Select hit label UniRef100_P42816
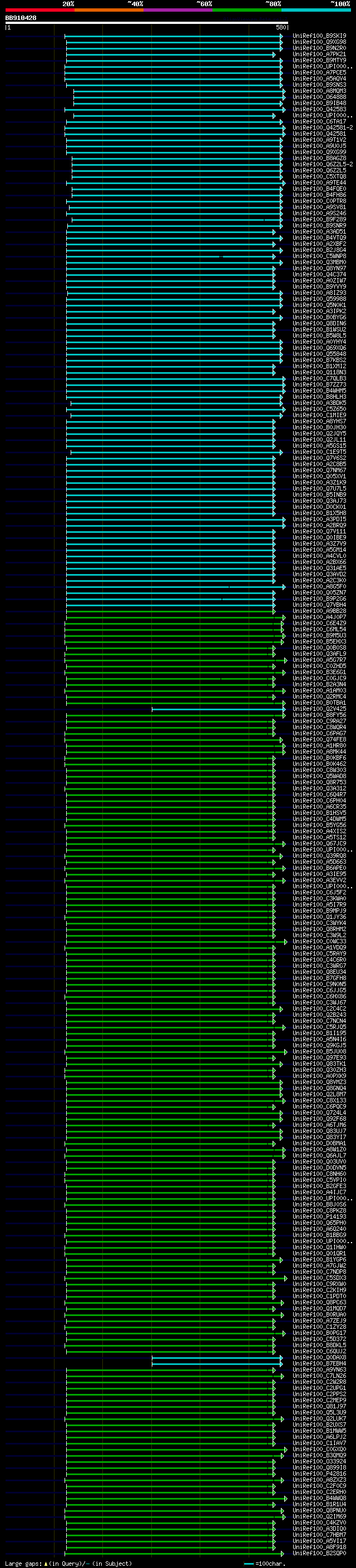This screenshot has height=1568, width=356. (x=319, y=1473)
